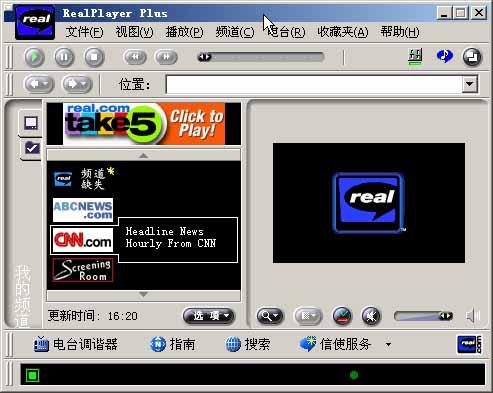Click the take5 Click to Play banner
Screen dimensions: 493x393
click(x=144, y=124)
